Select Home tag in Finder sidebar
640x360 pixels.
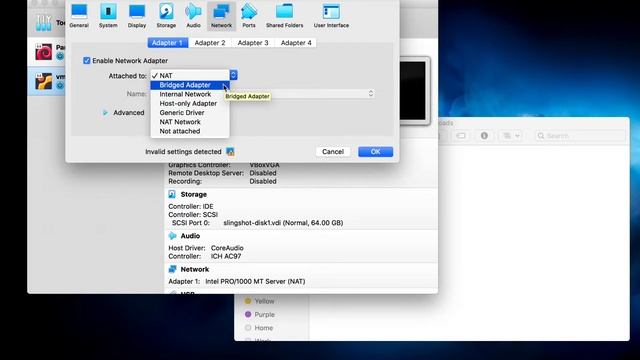[264, 328]
